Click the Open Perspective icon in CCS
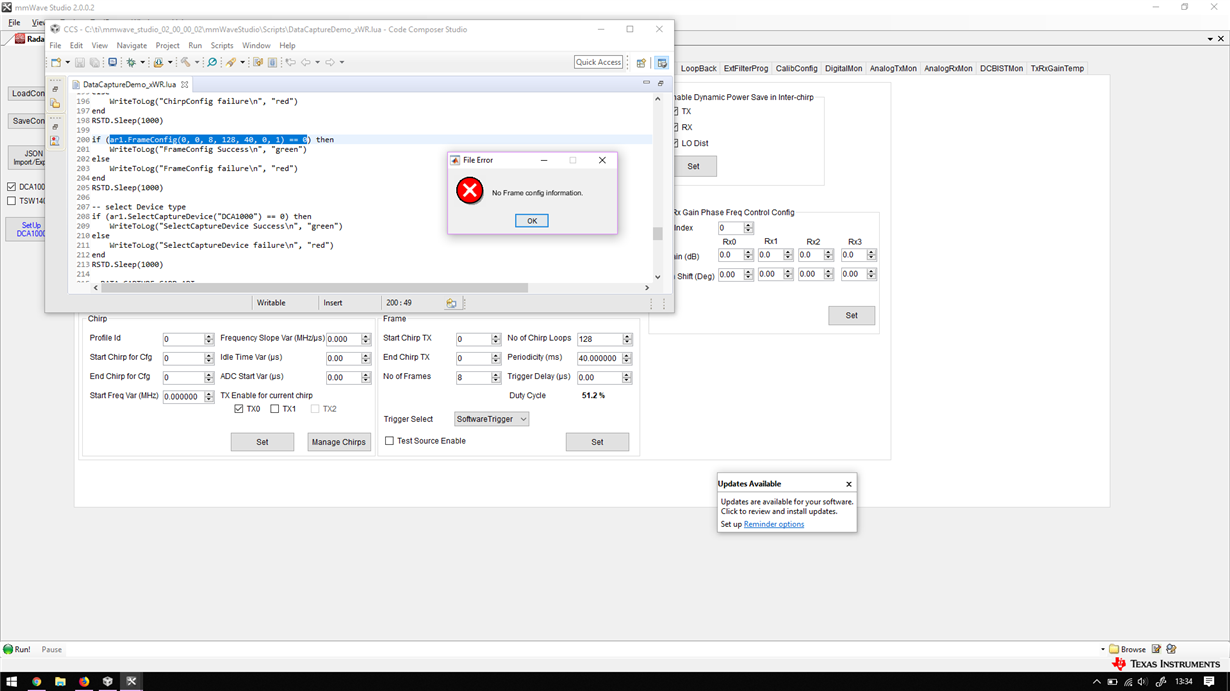This screenshot has width=1230, height=691. (x=642, y=62)
